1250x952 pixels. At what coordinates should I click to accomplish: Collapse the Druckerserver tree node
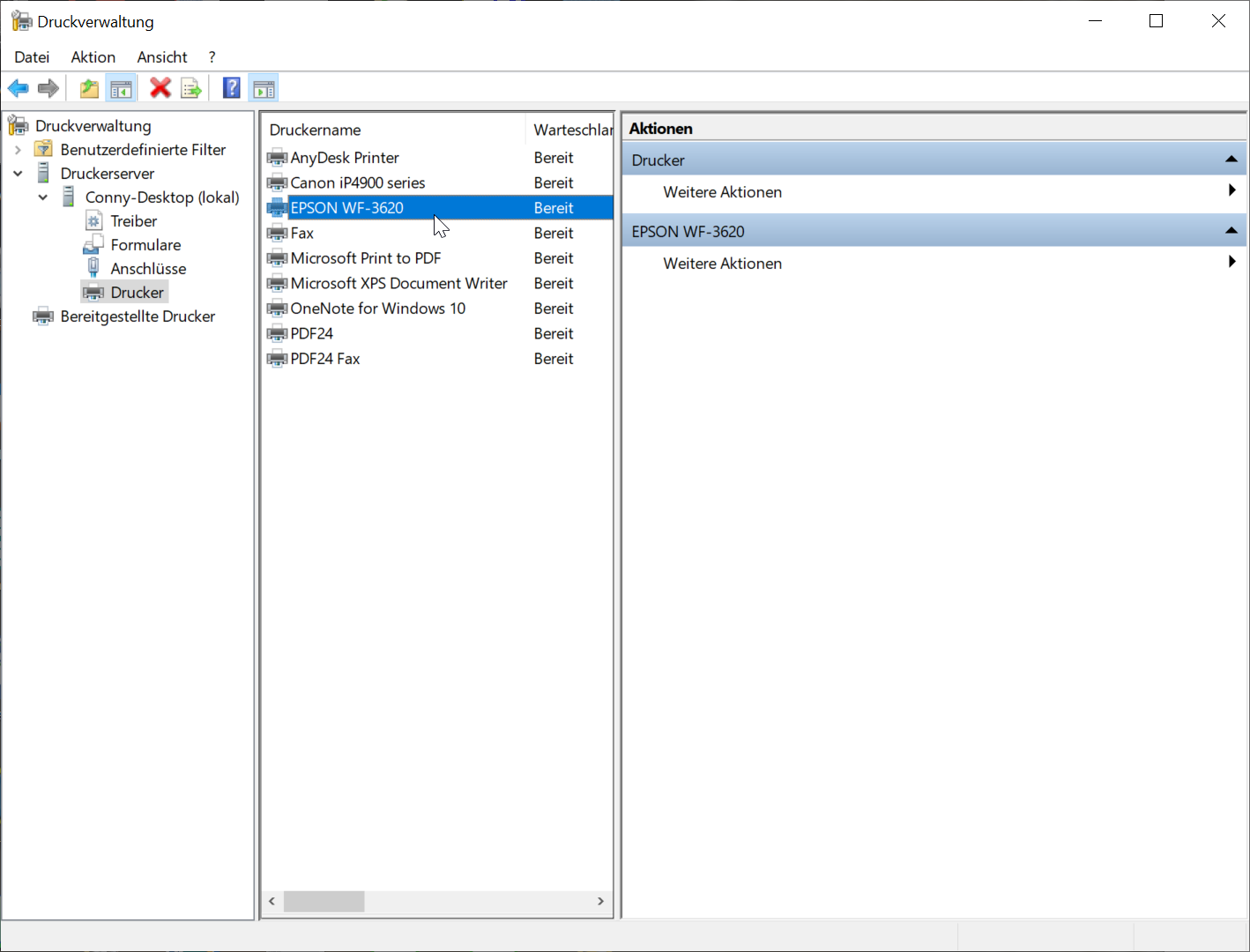18,174
